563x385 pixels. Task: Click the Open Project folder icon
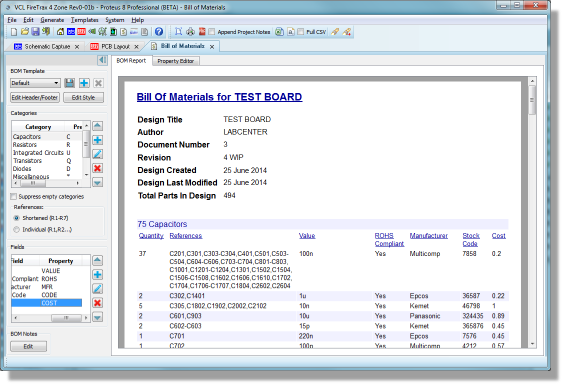(24, 32)
